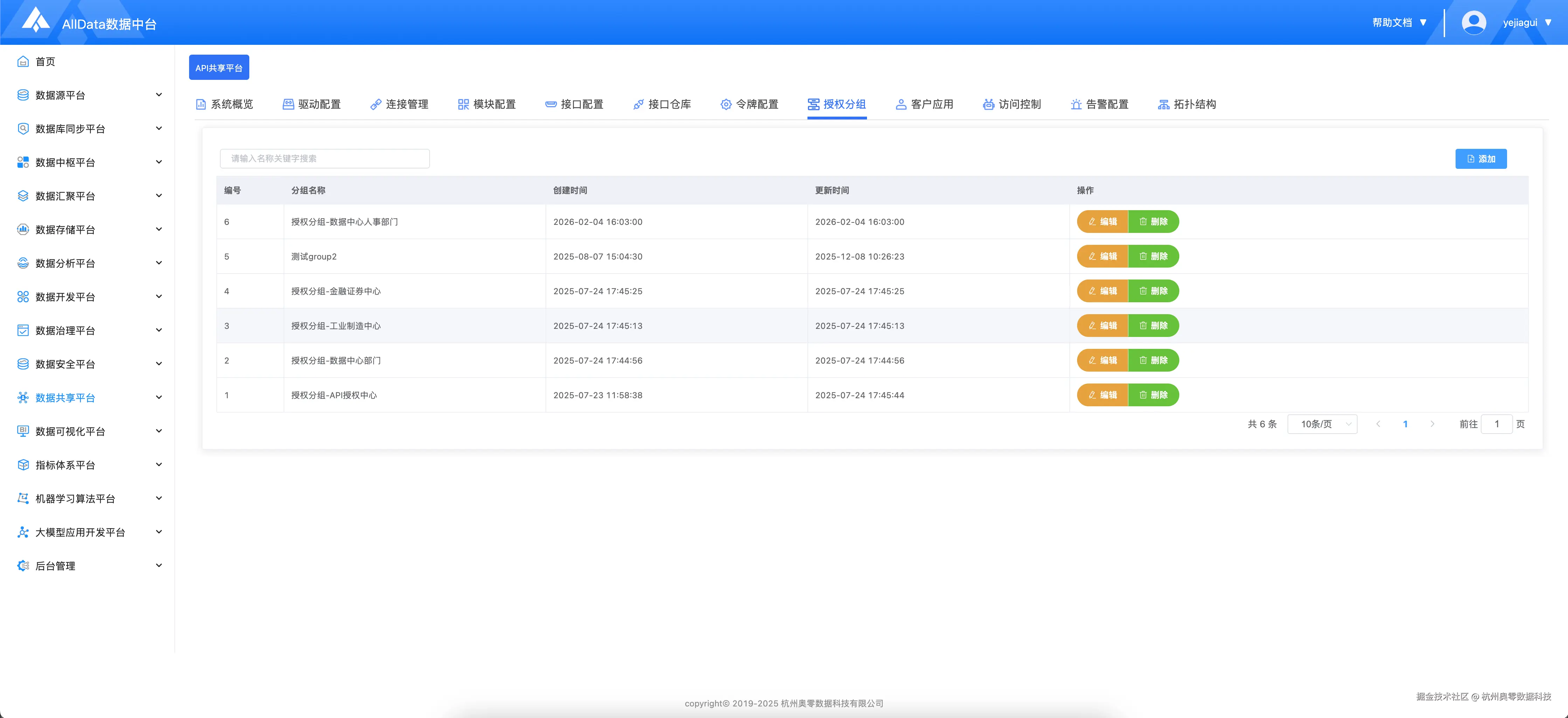Click the 数据源平台 database icon
This screenshot has height=718, width=1568.
(23, 95)
